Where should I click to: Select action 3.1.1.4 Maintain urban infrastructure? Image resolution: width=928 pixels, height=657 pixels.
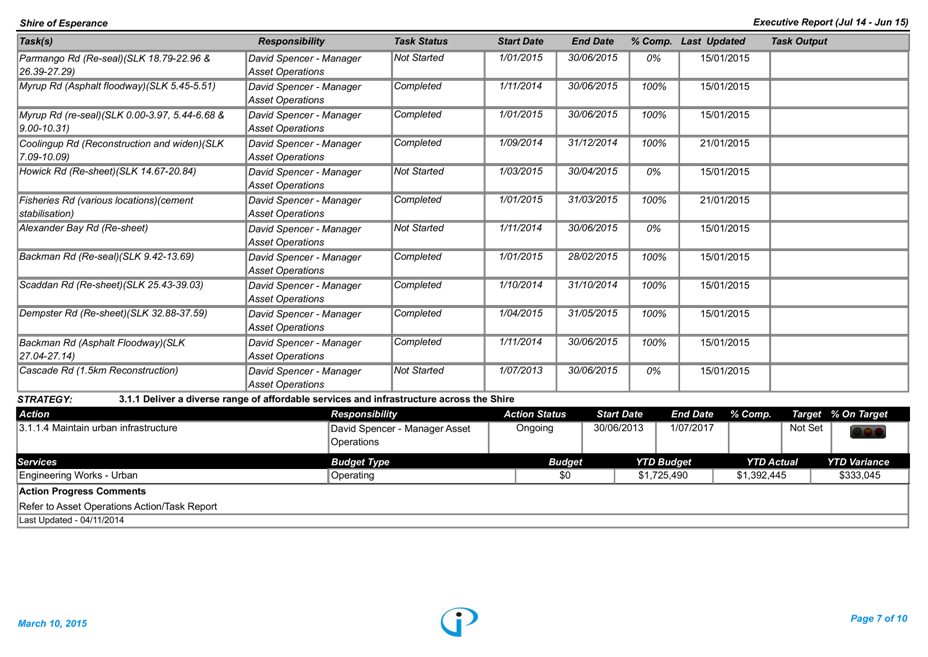[98, 428]
